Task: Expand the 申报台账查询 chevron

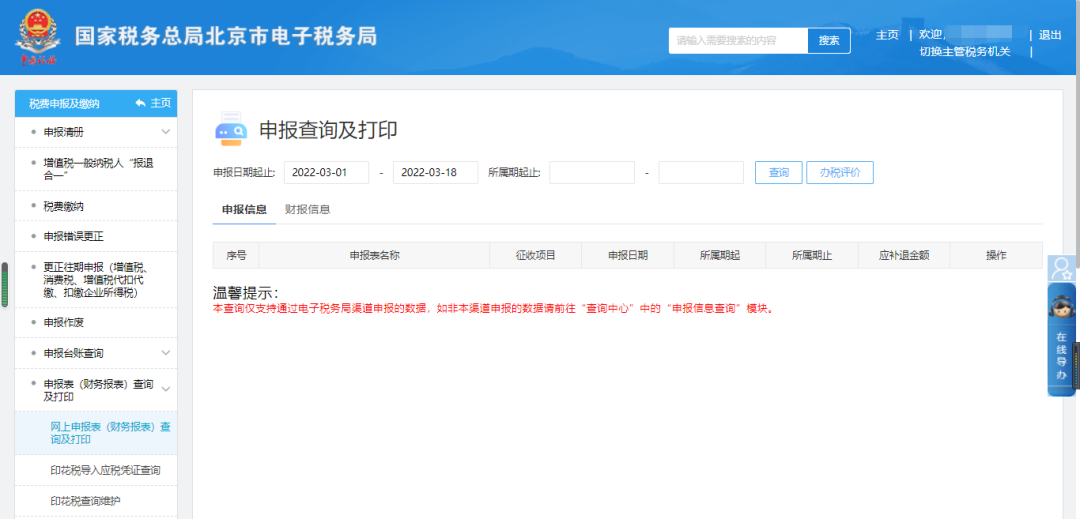Action: 166,352
